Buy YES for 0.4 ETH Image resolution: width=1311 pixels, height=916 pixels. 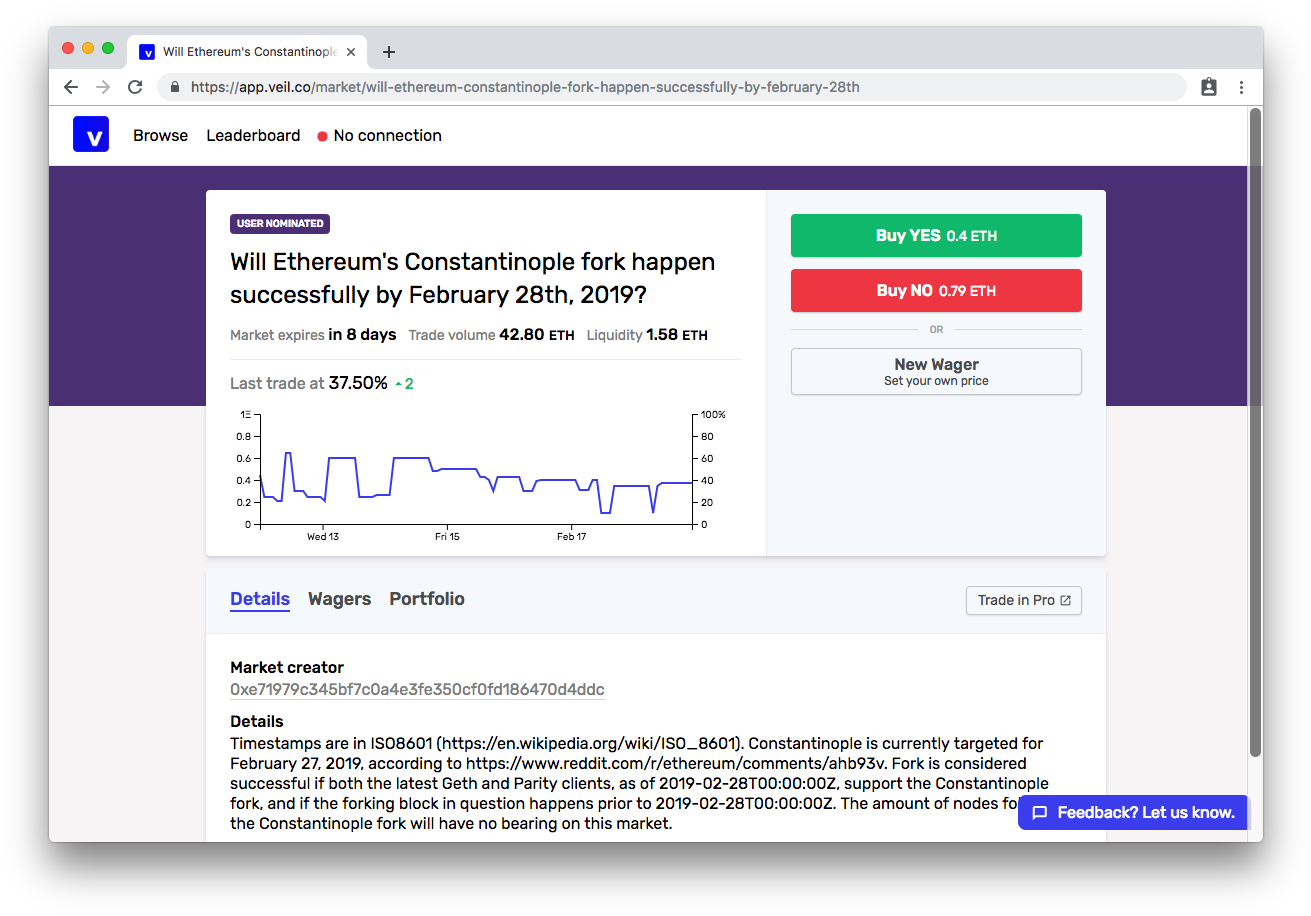click(x=936, y=236)
